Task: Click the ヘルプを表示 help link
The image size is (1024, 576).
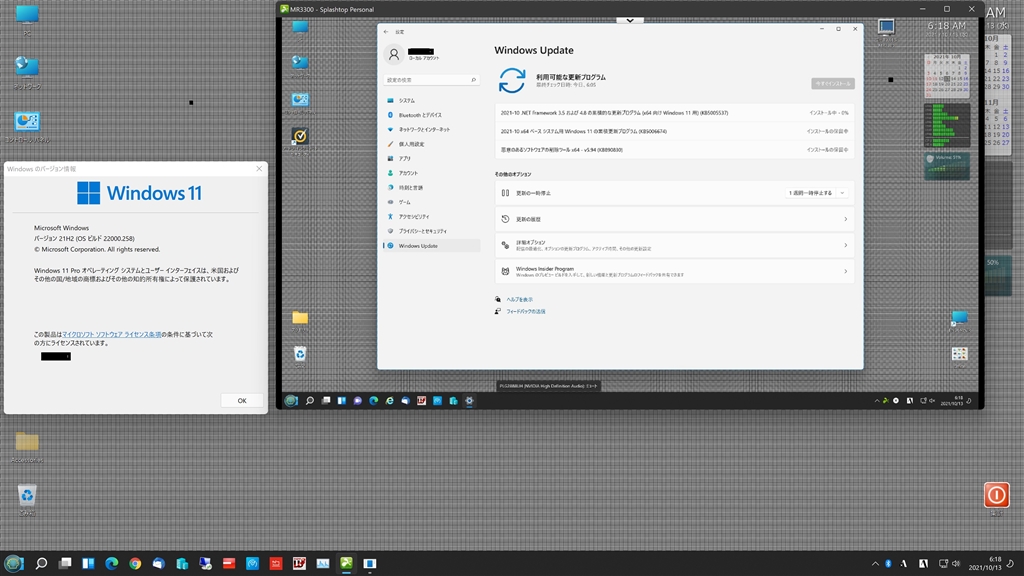Action: [519, 299]
